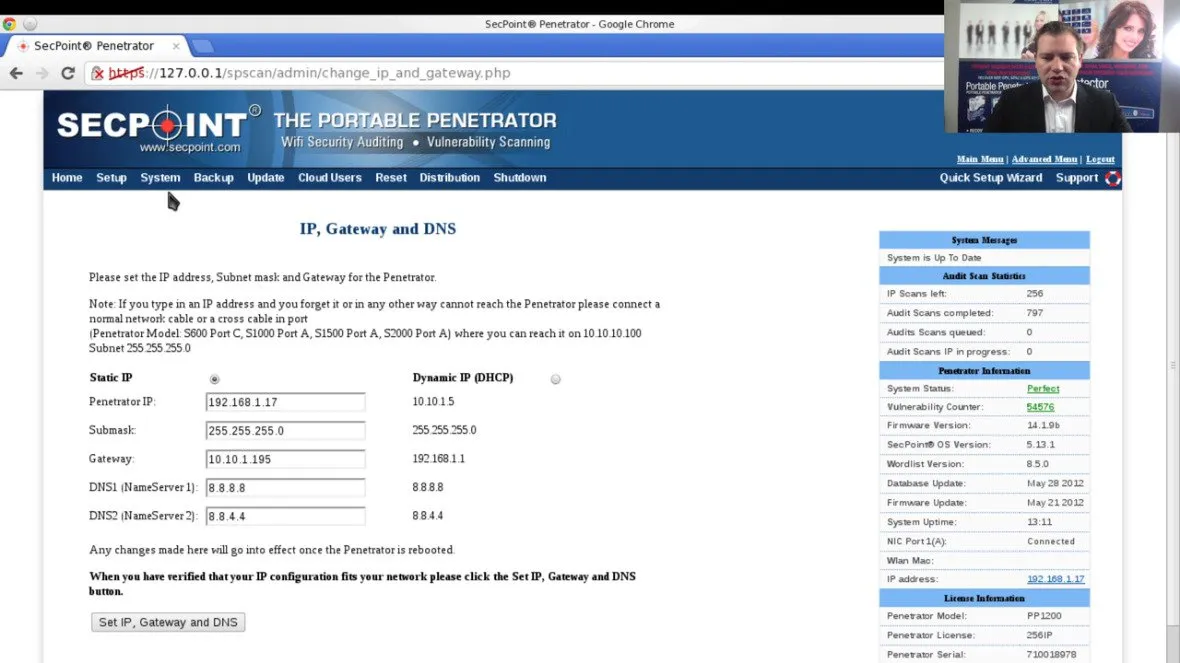Open the System menu
1180x663 pixels.
coord(160,178)
